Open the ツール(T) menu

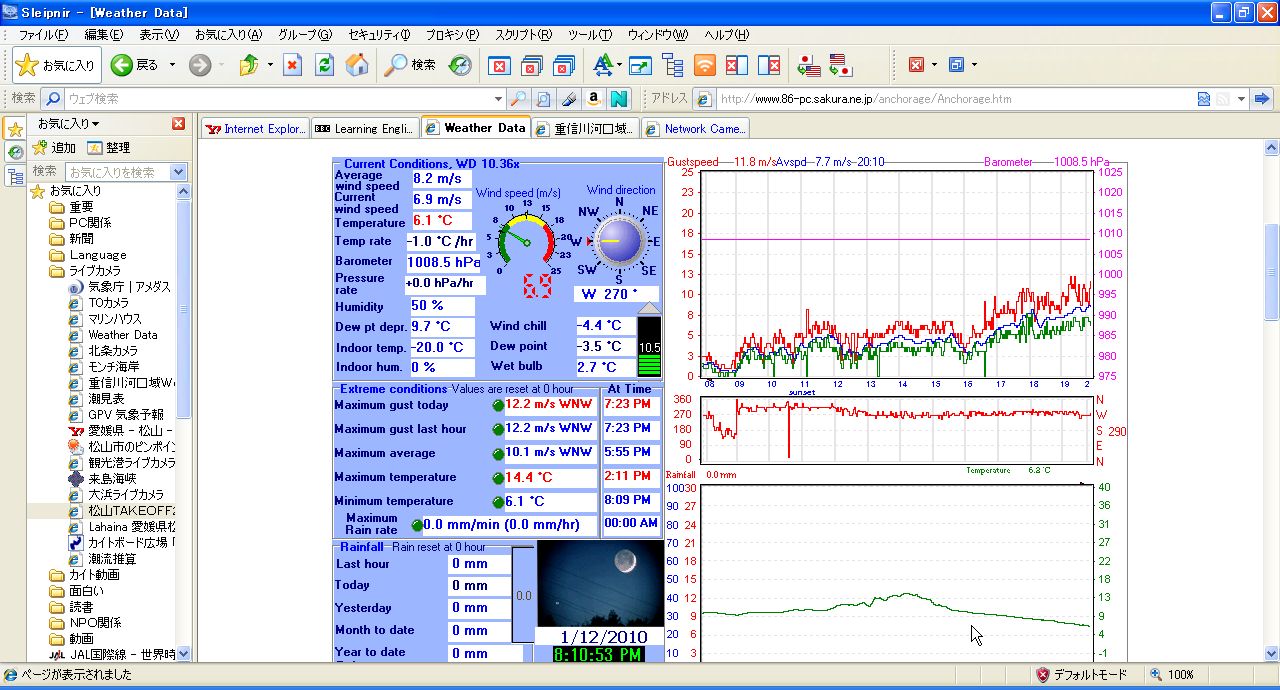tap(589, 35)
